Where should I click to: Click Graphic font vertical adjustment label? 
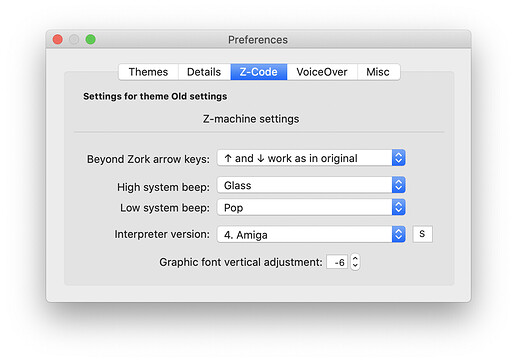(x=241, y=262)
